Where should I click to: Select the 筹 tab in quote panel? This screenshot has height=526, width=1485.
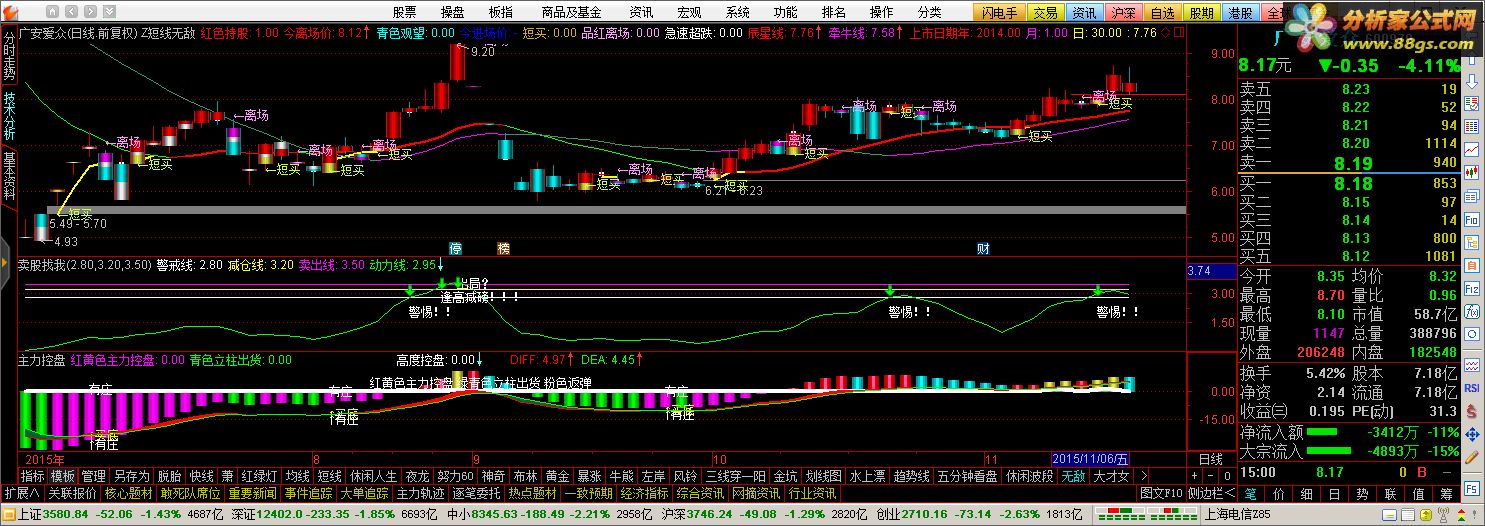[x=1446, y=494]
